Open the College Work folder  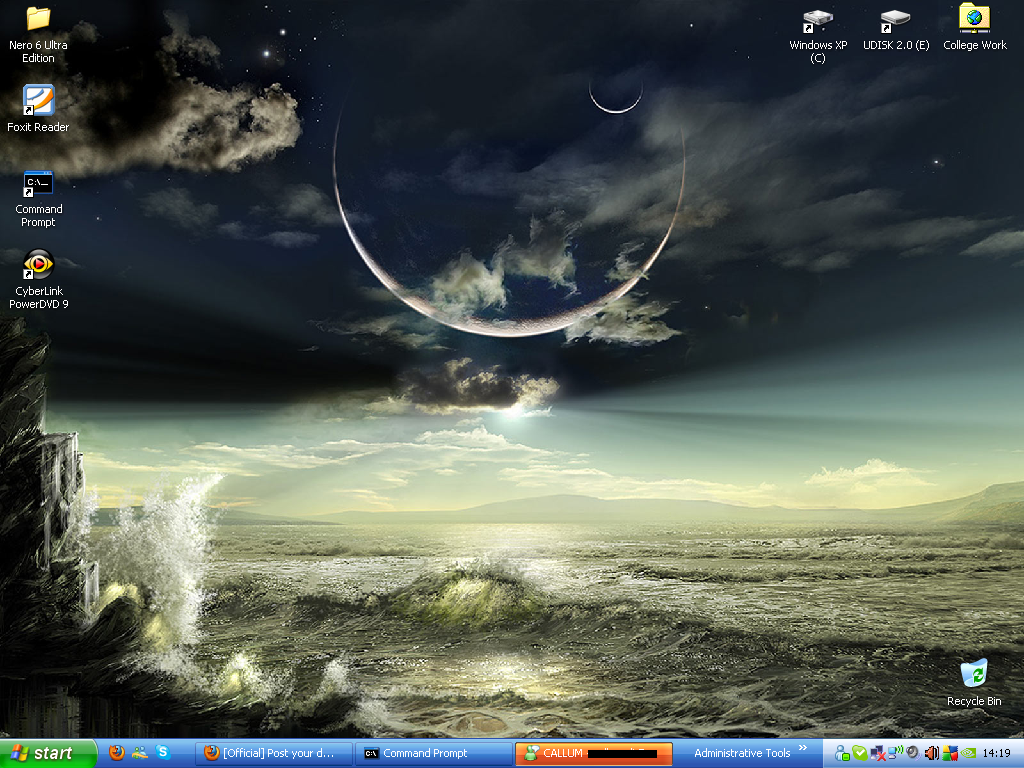(x=974, y=19)
